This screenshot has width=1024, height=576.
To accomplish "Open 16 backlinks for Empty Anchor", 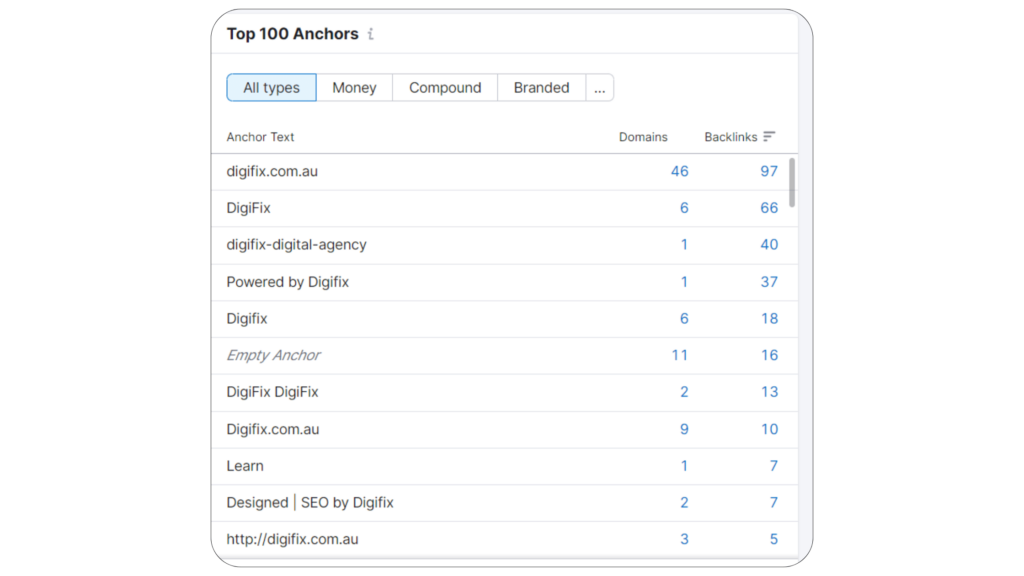I will 769,355.
